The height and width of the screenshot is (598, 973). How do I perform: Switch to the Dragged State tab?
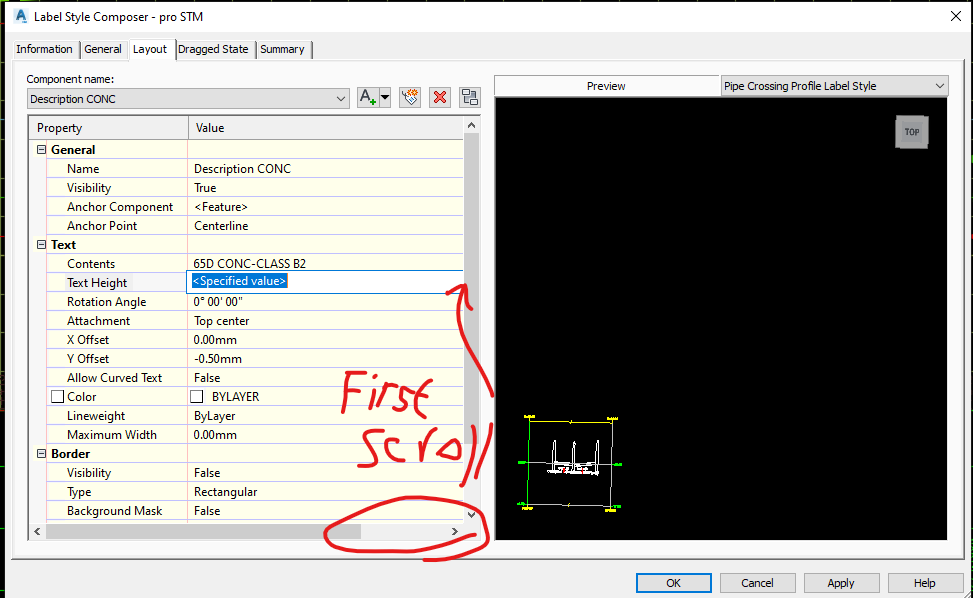(x=213, y=49)
